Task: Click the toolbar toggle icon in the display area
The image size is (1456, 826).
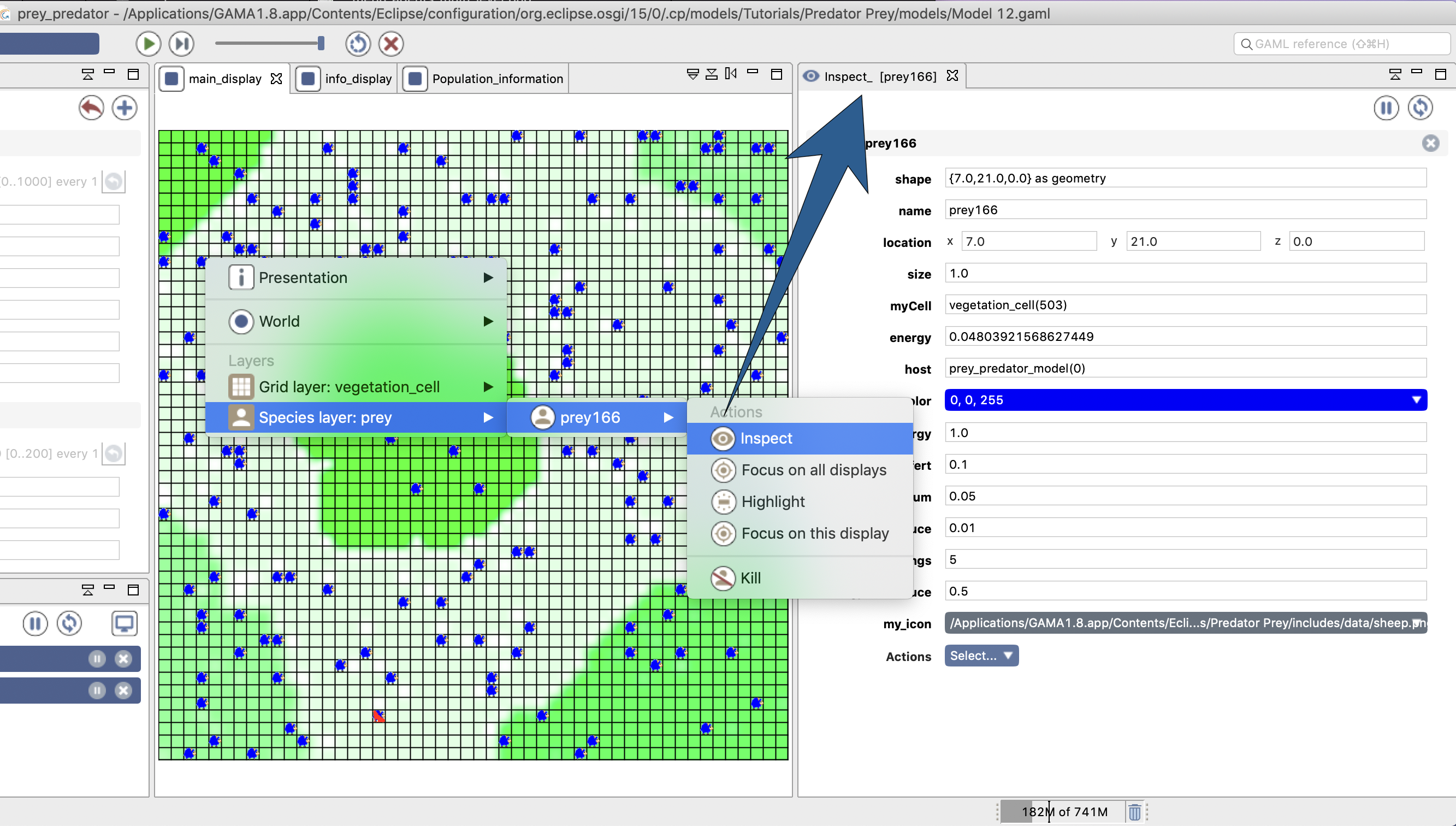Action: pyautogui.click(x=712, y=74)
